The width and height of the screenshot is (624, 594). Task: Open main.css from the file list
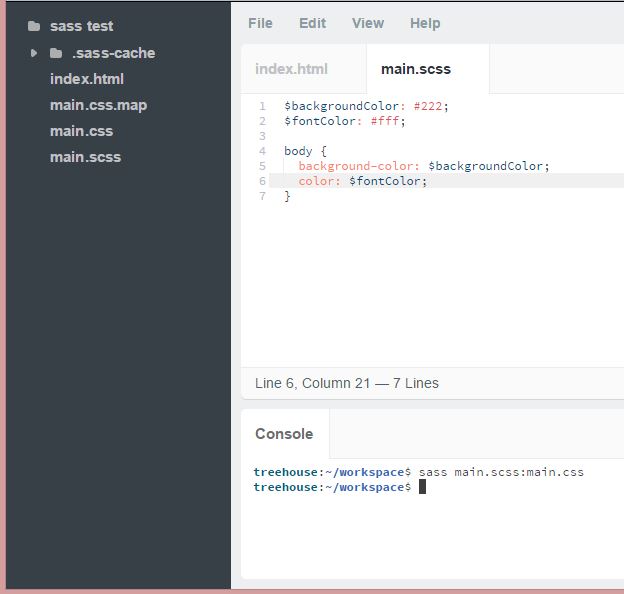click(x=81, y=131)
